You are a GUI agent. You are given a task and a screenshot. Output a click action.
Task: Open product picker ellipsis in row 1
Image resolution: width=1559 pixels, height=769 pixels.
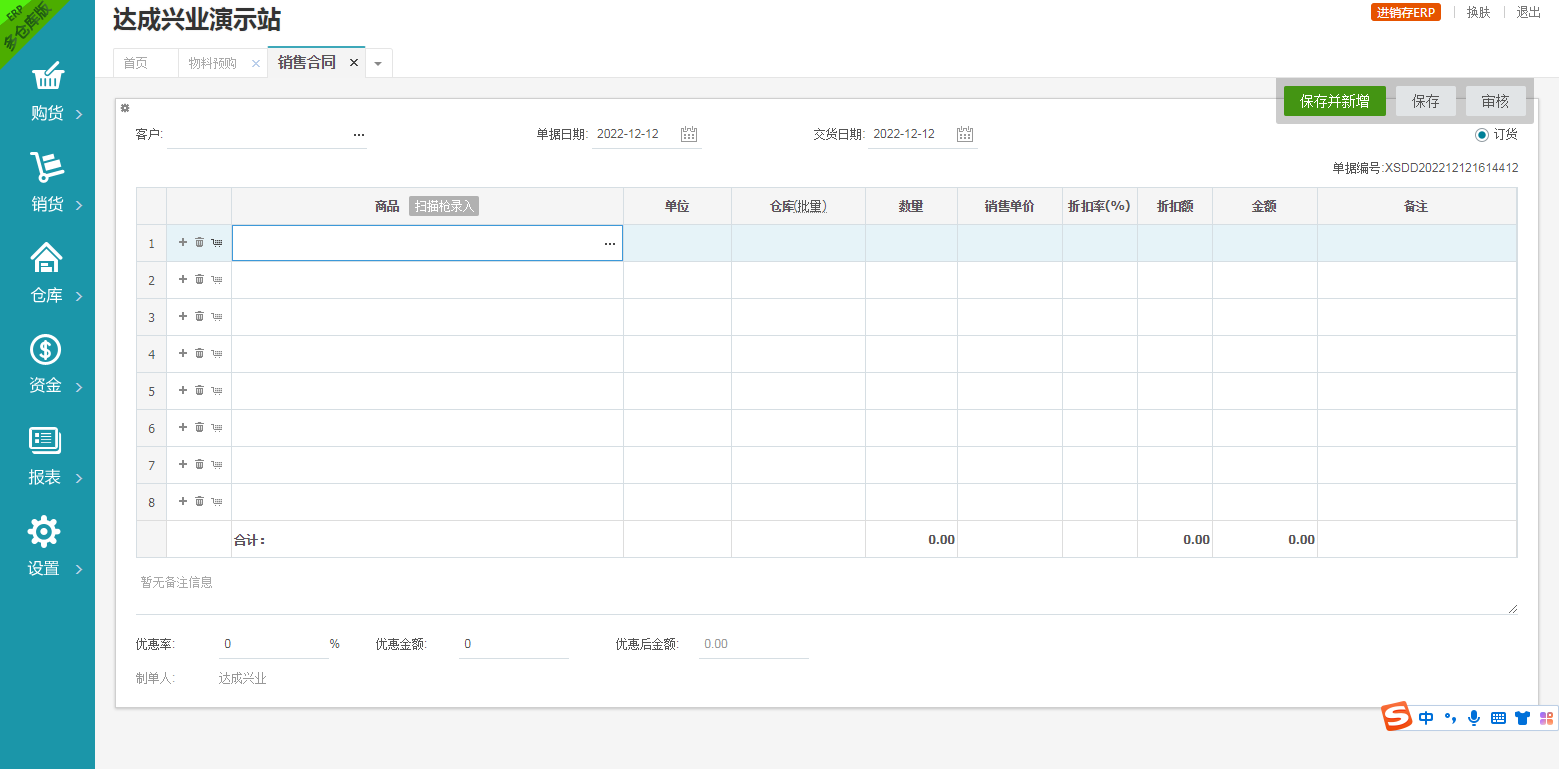click(610, 244)
